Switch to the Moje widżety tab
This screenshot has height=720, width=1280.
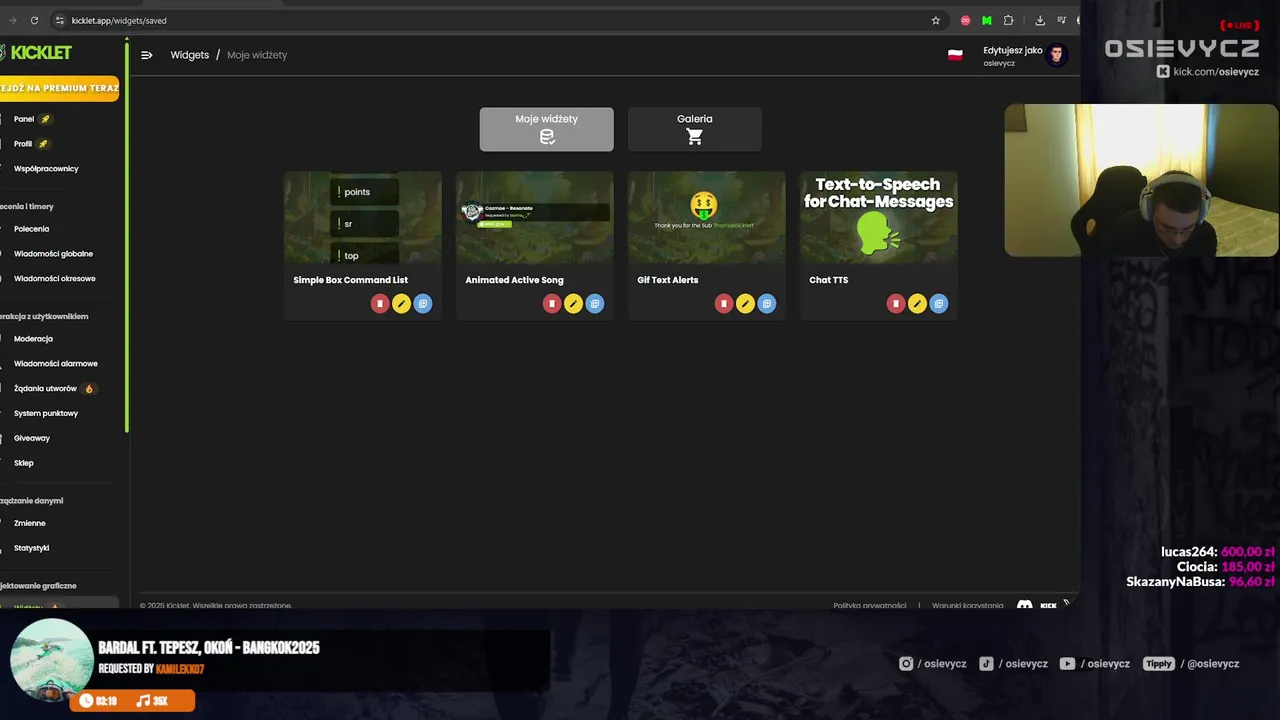tap(546, 130)
